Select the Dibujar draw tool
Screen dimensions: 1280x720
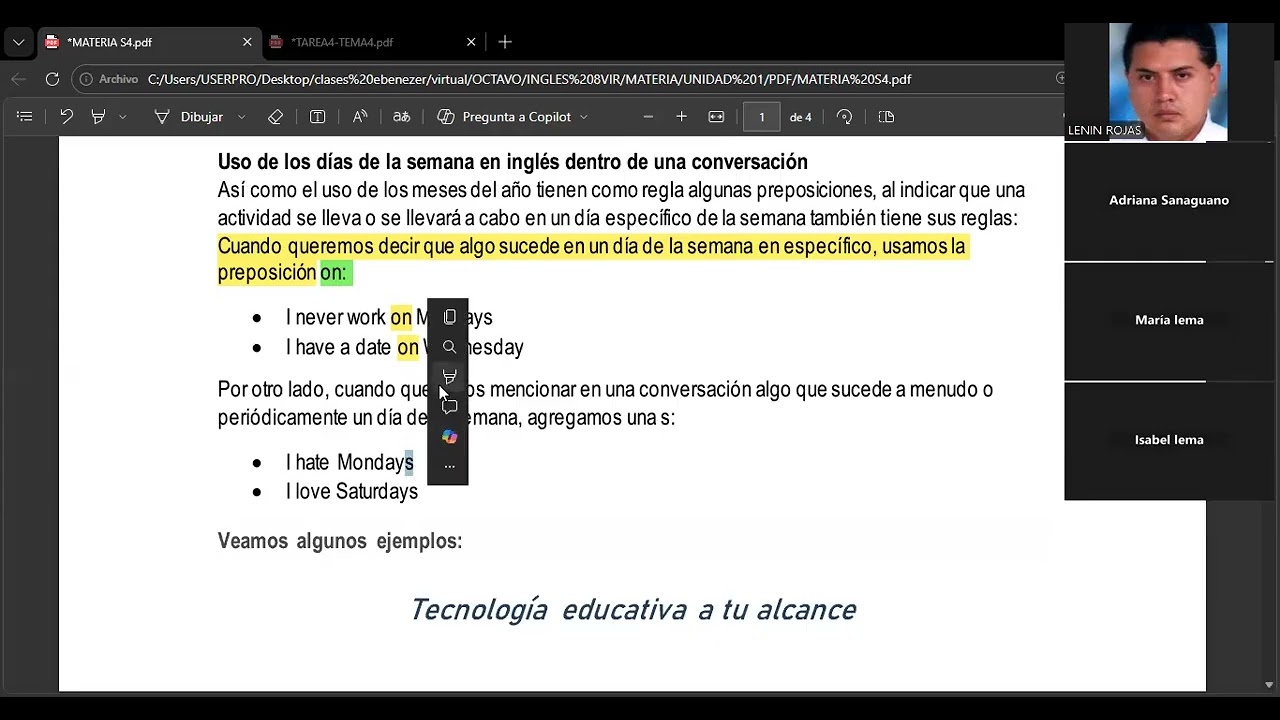pos(188,117)
